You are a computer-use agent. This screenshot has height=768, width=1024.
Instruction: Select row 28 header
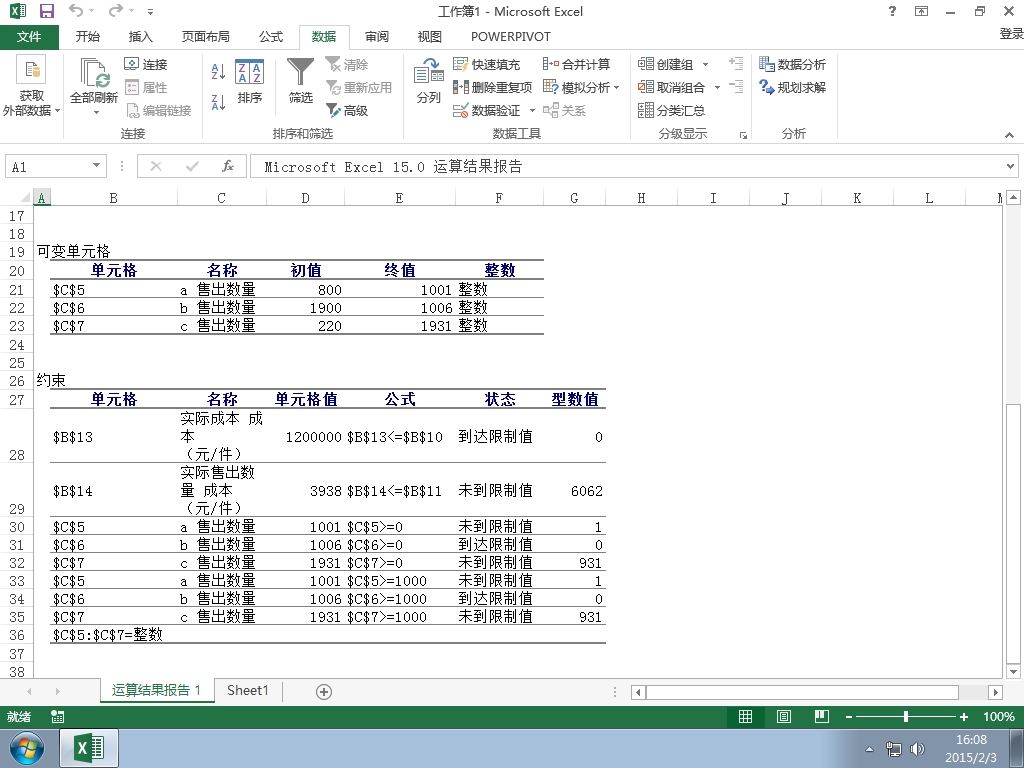pyautogui.click(x=16, y=436)
